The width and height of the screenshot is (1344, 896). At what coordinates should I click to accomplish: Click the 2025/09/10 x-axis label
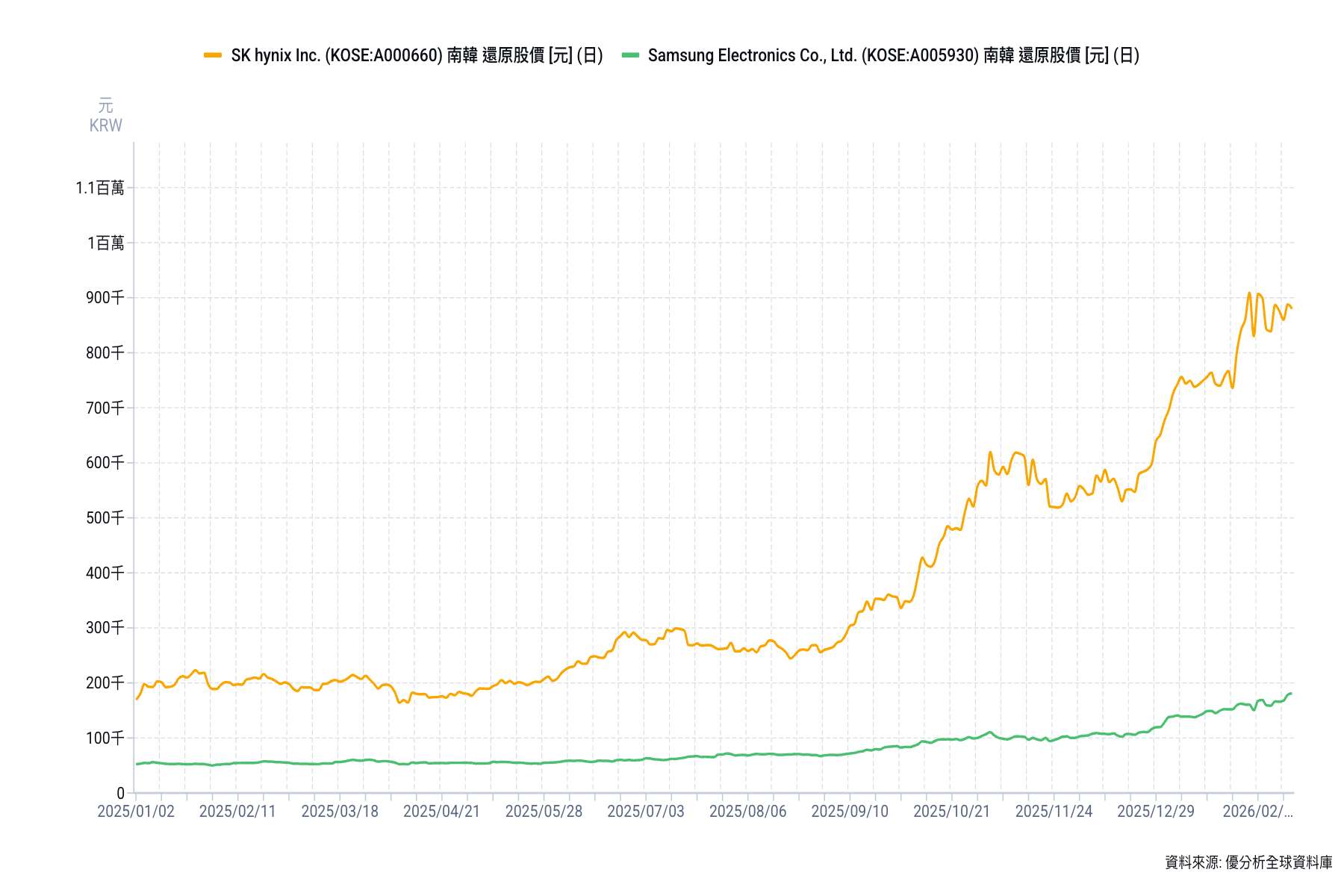pyautogui.click(x=850, y=812)
